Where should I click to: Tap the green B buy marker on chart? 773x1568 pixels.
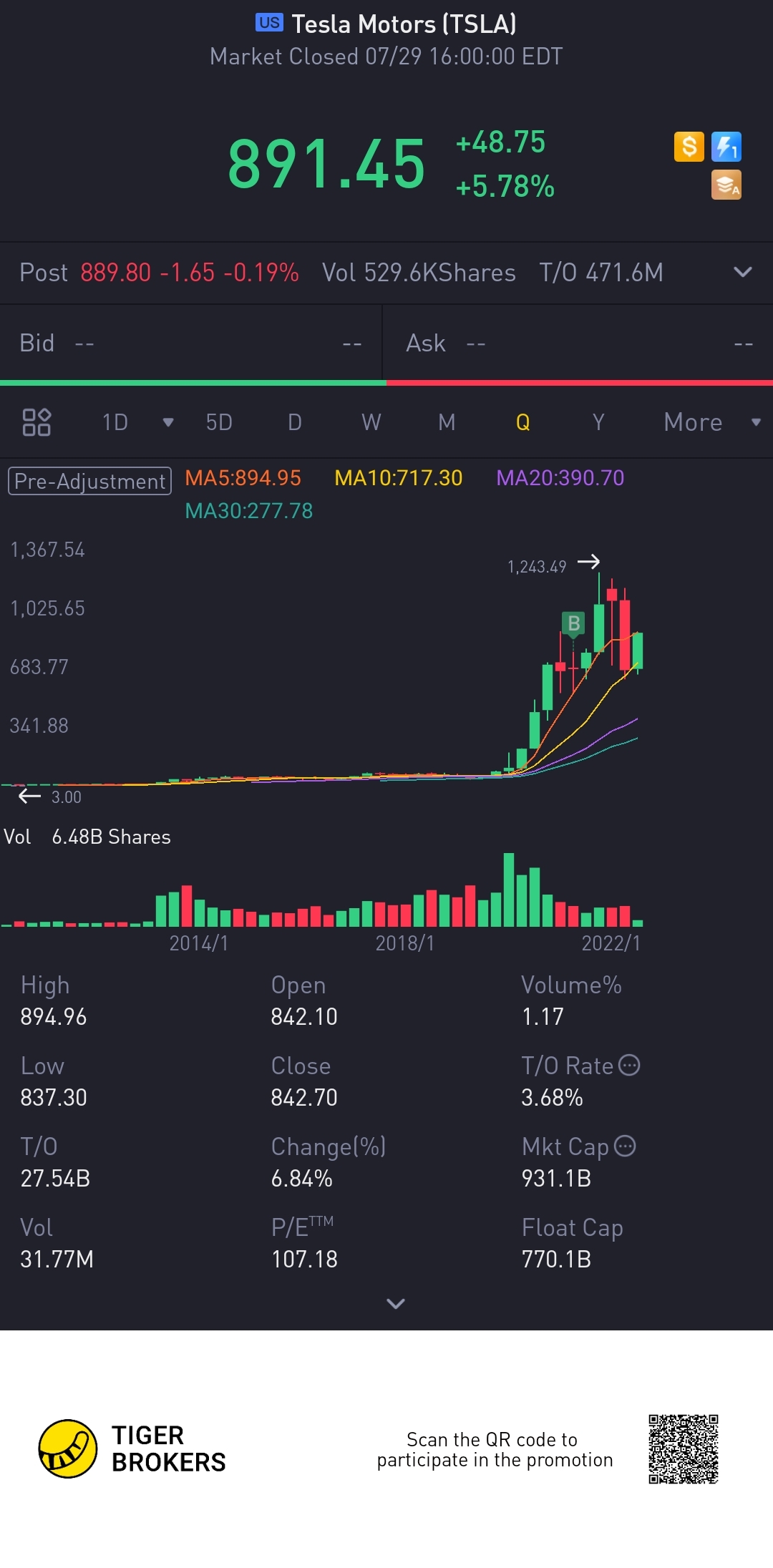[x=573, y=623]
